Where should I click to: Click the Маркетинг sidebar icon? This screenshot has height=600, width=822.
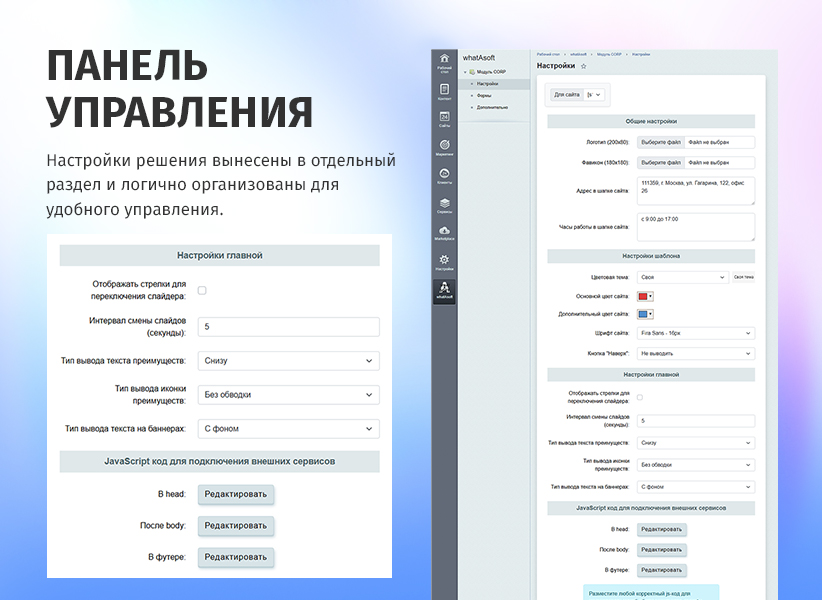(444, 144)
